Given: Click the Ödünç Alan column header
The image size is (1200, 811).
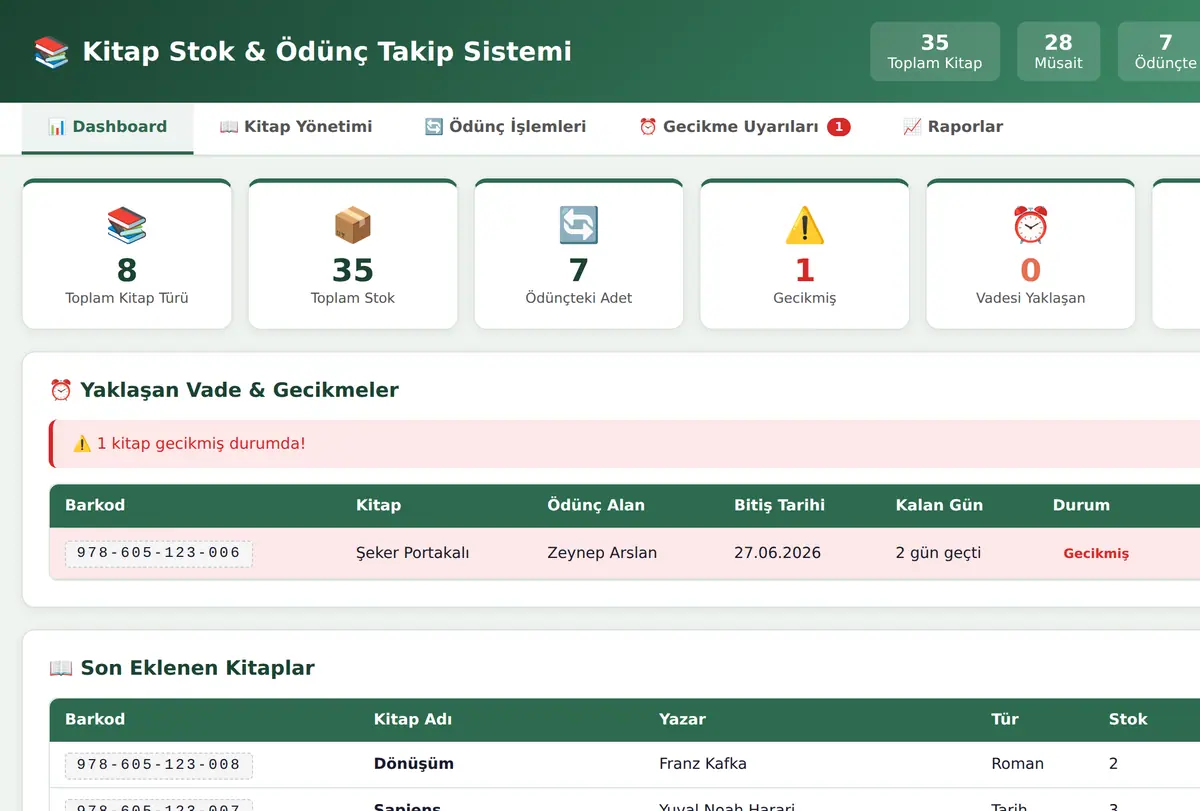Looking at the screenshot, I should (x=596, y=505).
